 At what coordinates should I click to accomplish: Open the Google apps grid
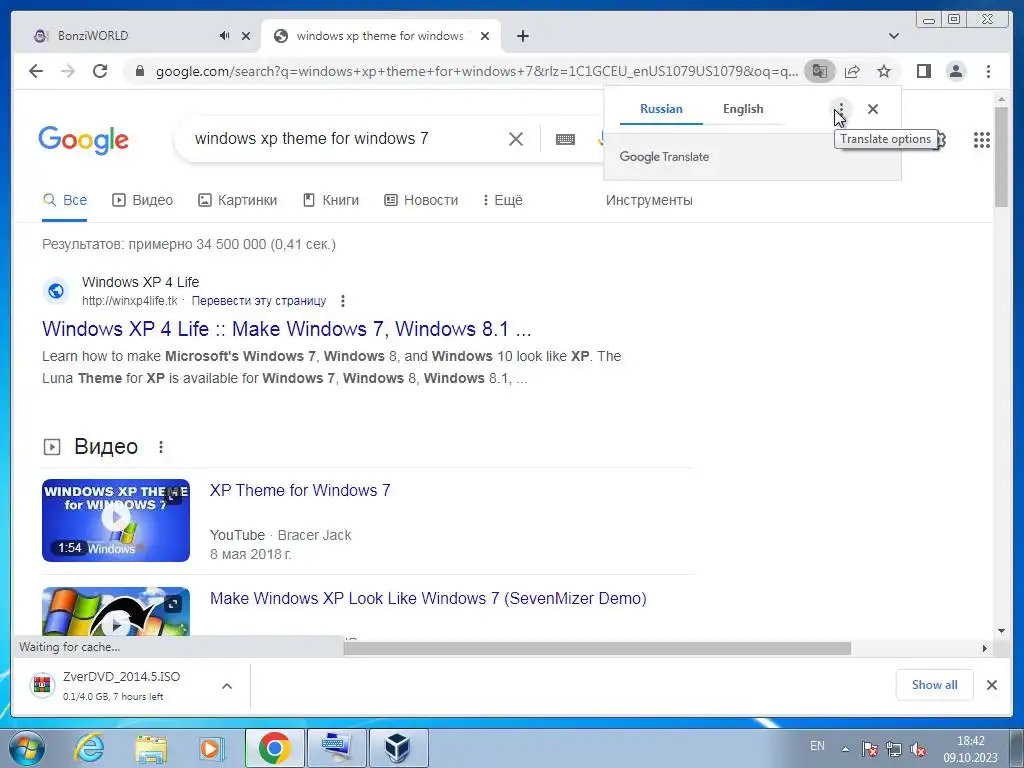click(x=982, y=140)
